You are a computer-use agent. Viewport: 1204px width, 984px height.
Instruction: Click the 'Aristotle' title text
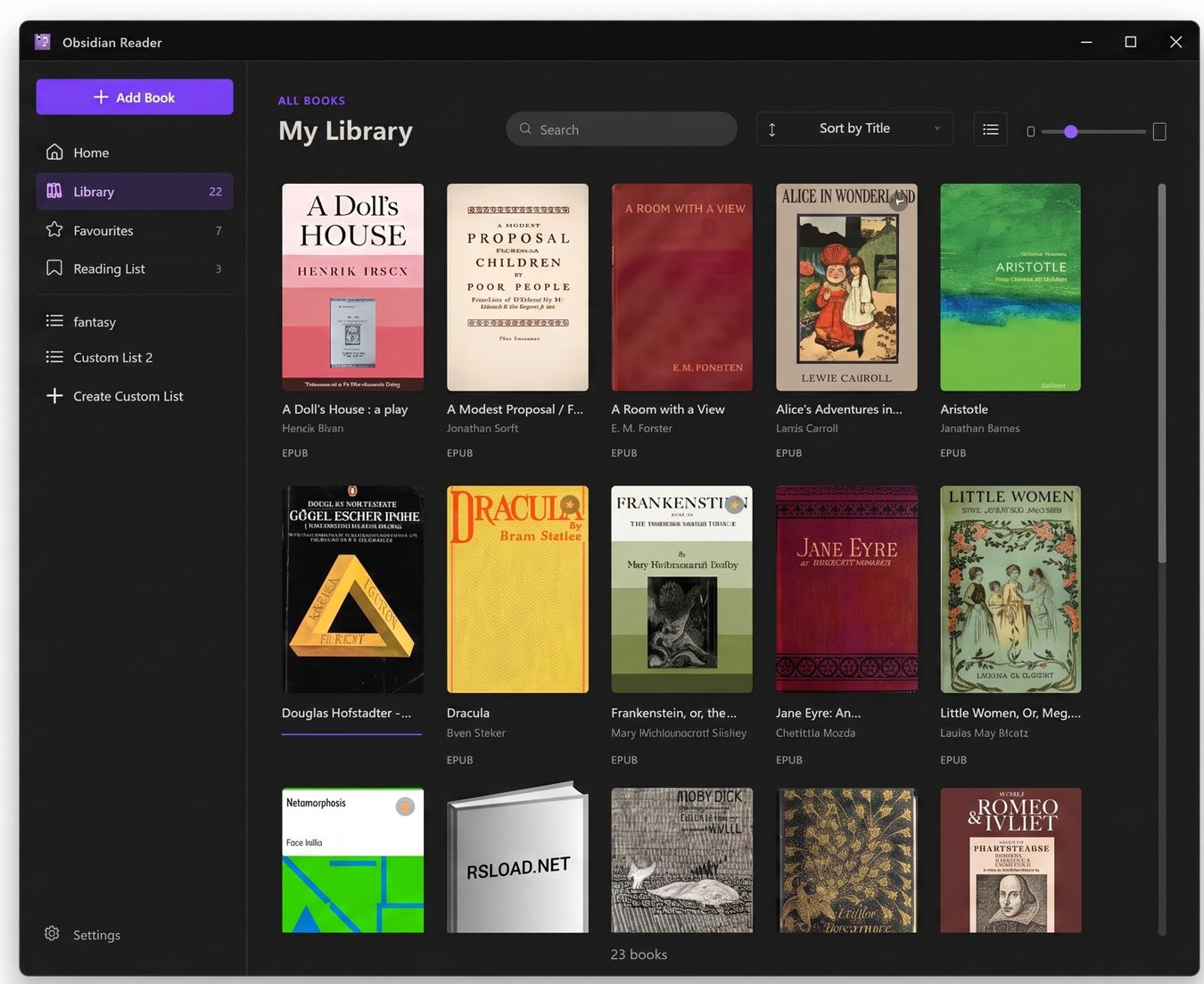964,409
